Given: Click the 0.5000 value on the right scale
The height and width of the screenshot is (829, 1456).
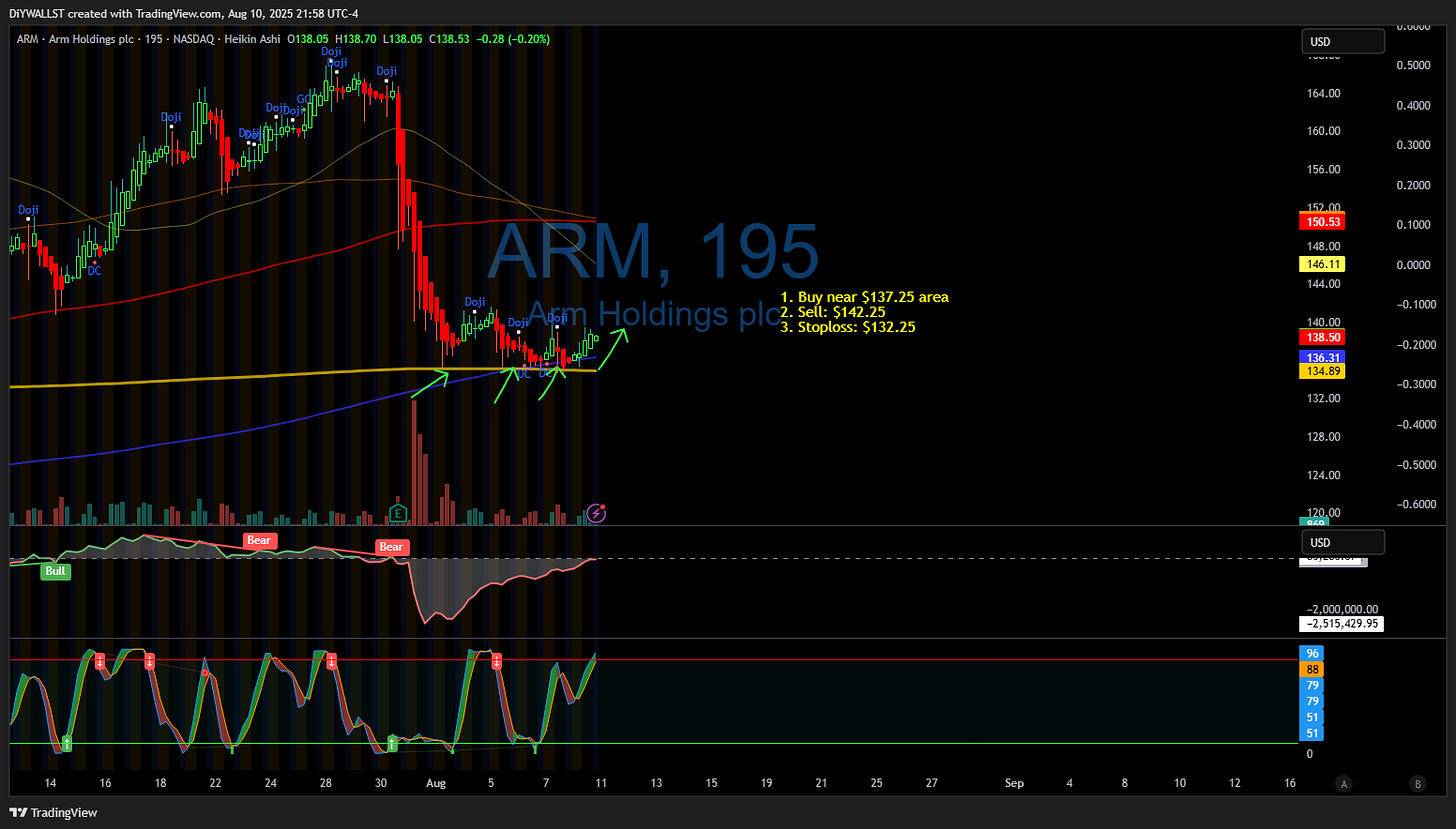Looking at the screenshot, I should coord(1411,65).
